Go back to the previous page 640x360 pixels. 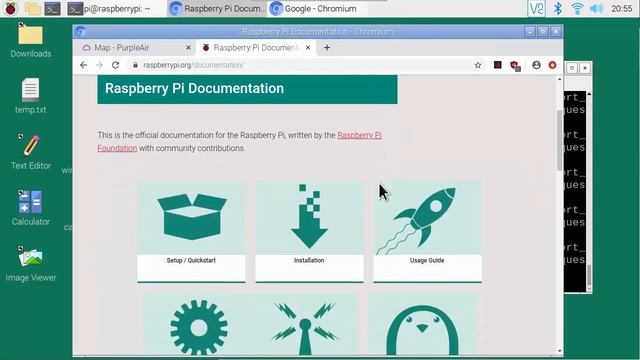coord(83,65)
